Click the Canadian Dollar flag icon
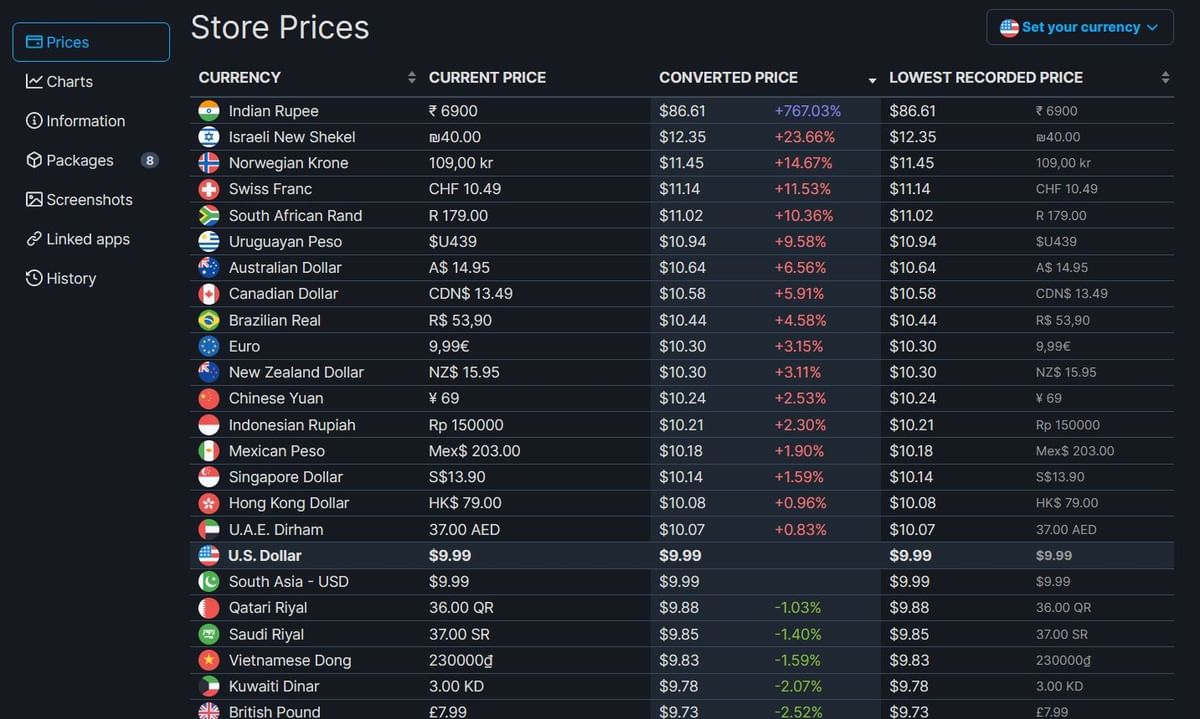 point(209,294)
